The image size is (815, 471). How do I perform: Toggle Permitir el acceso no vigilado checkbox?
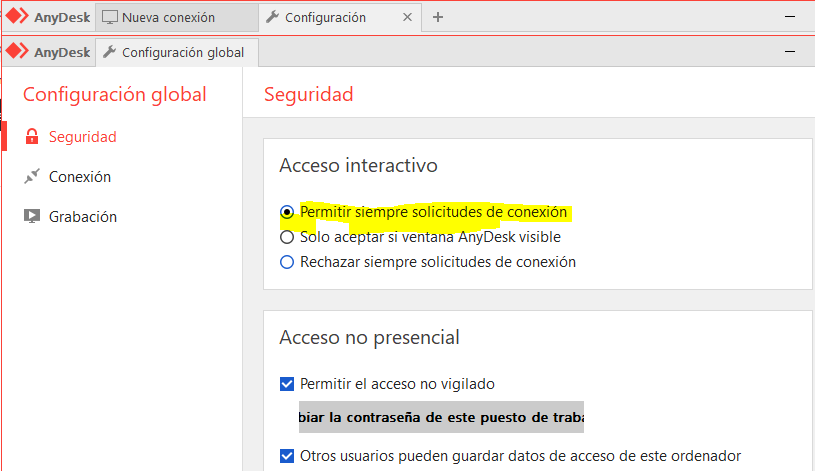point(287,384)
